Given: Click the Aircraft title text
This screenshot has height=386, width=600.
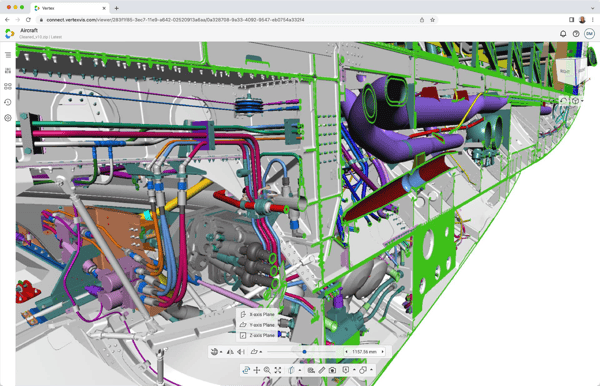Looking at the screenshot, I should (x=29, y=30).
